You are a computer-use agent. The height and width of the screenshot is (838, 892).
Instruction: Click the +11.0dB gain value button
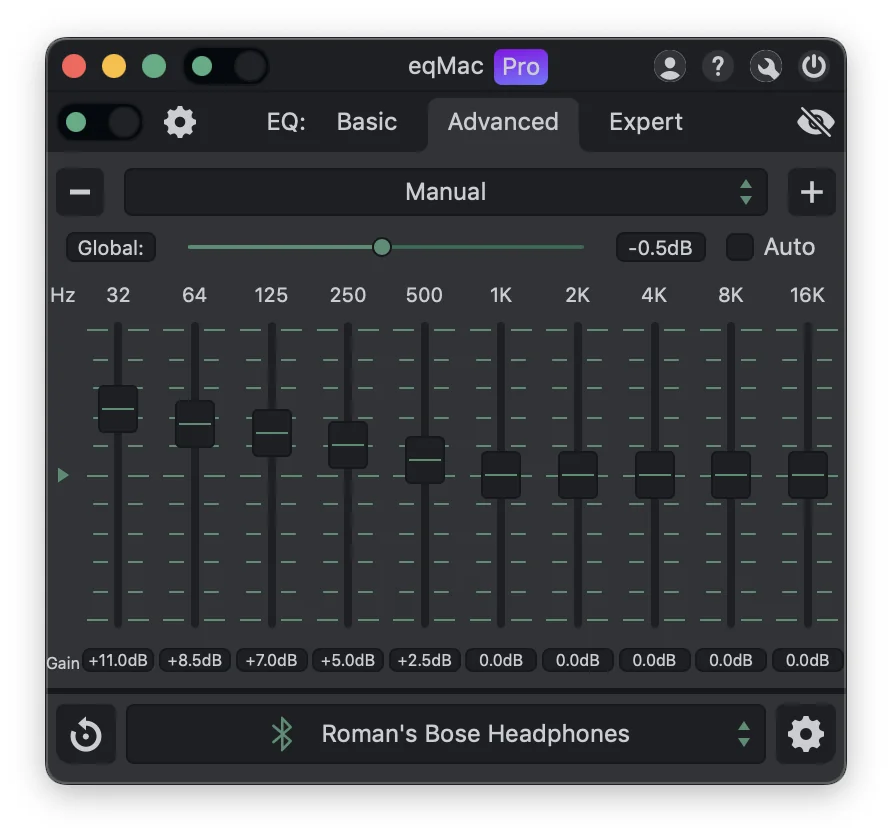click(x=117, y=660)
